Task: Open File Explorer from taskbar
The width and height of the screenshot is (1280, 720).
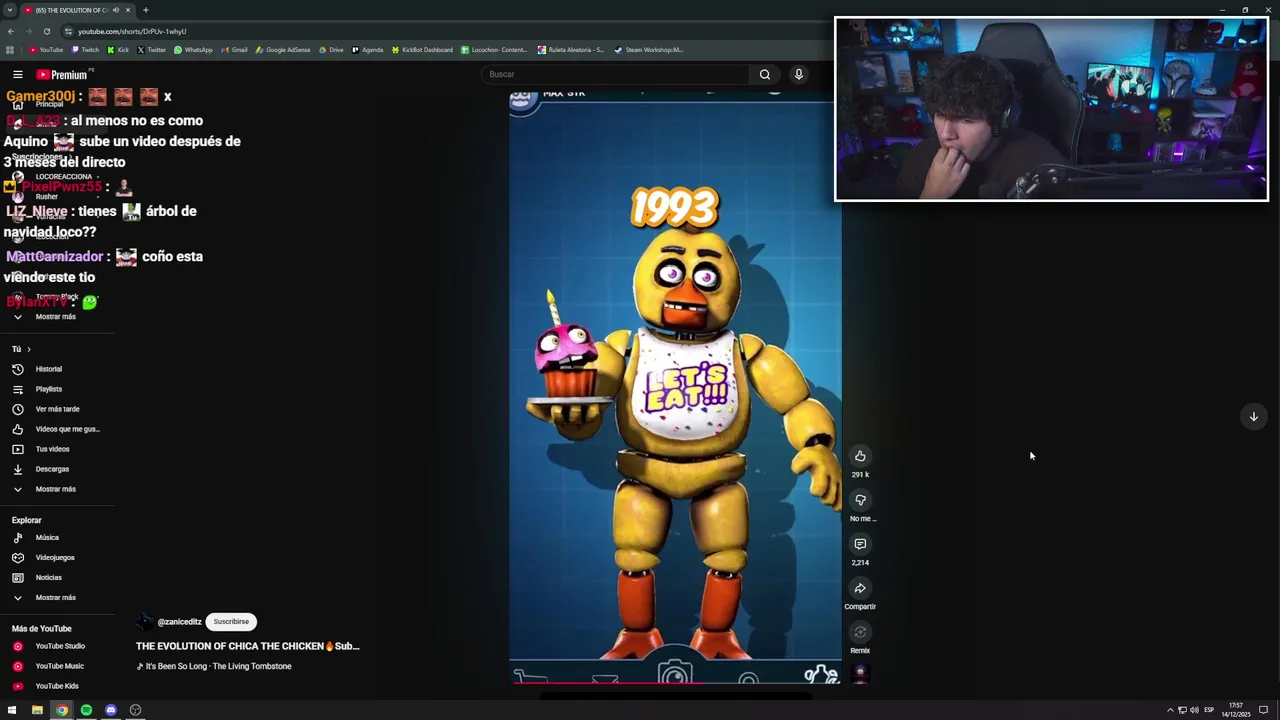Action: 37,710
